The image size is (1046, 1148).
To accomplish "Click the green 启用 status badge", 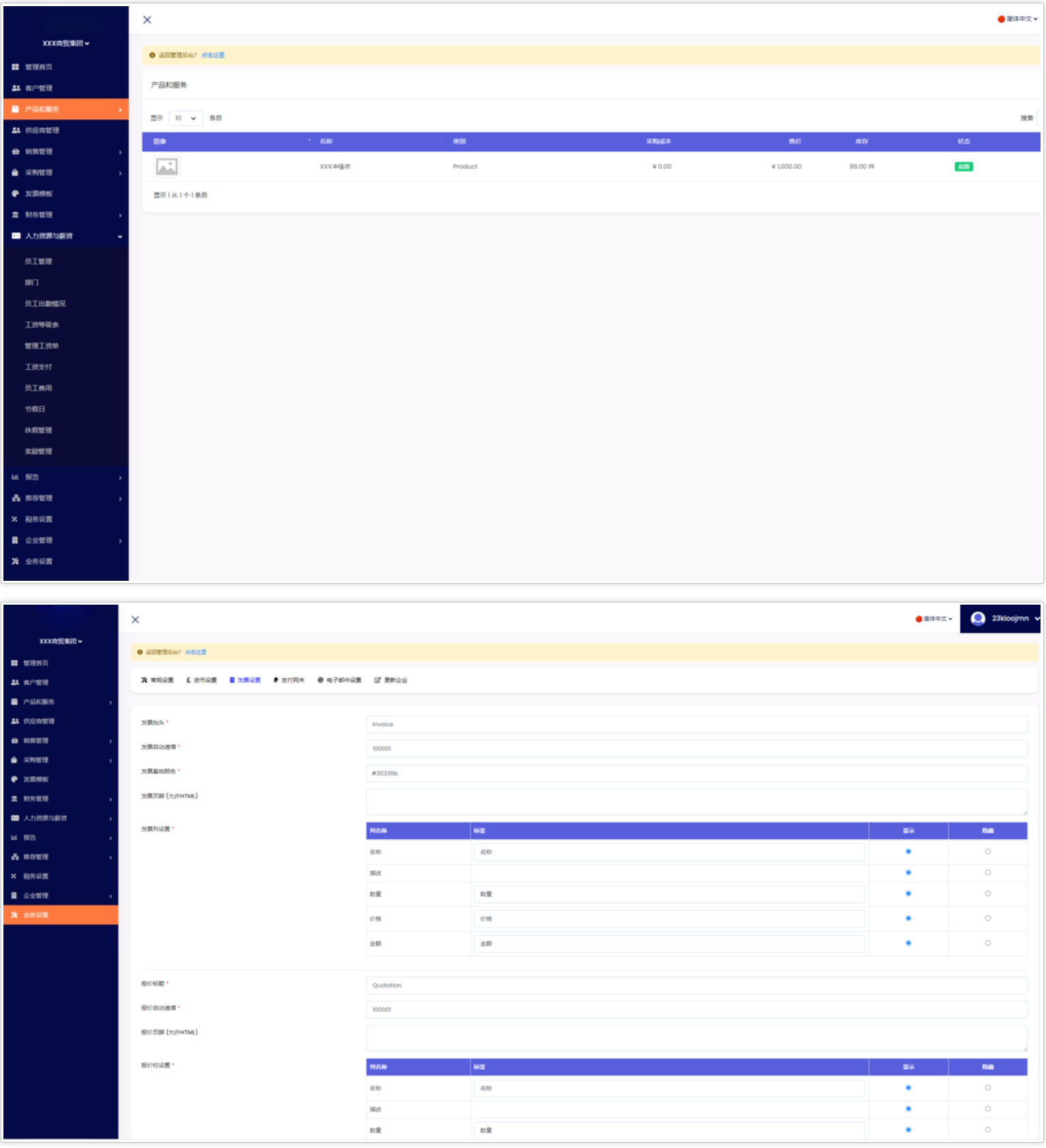I will [964, 167].
